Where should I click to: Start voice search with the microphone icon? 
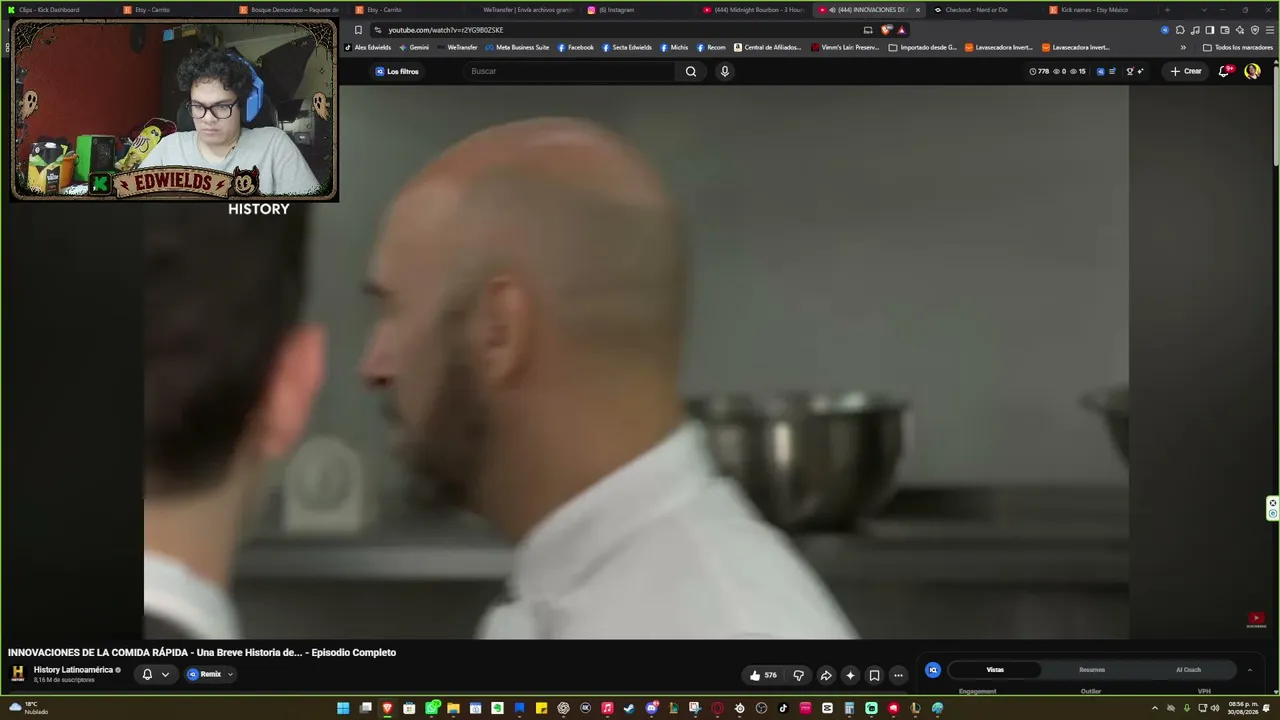[725, 71]
